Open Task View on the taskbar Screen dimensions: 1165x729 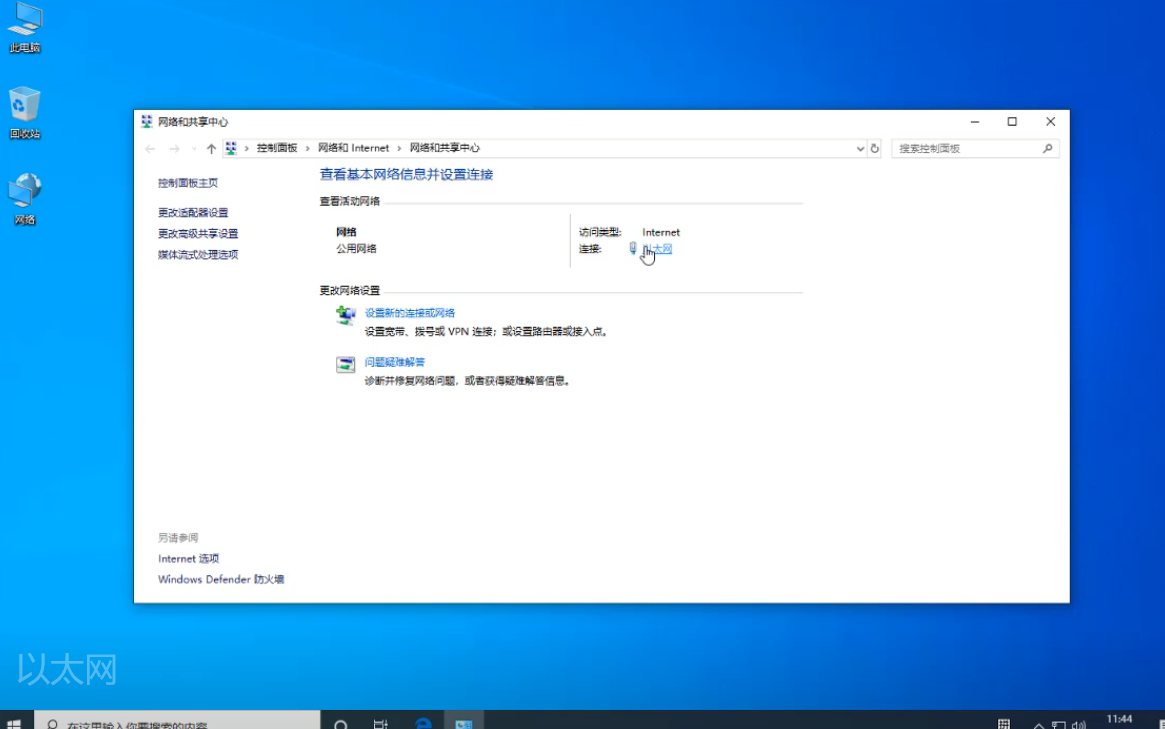pyautogui.click(x=380, y=723)
